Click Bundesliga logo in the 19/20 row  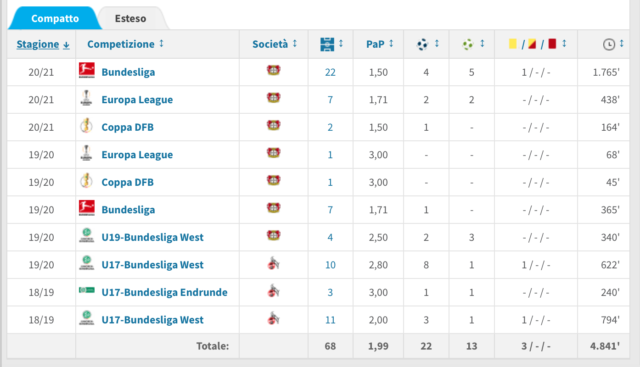point(87,208)
